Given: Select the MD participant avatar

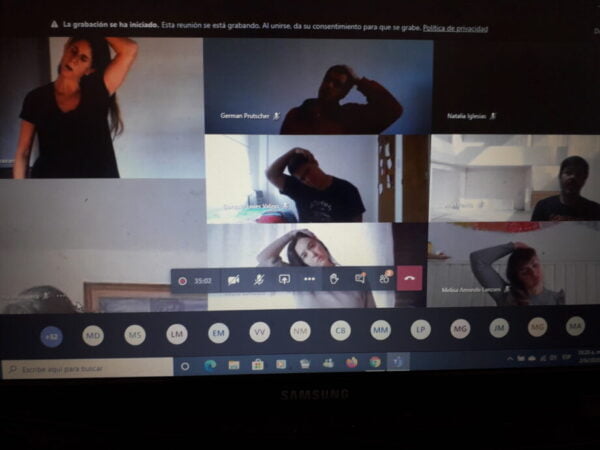Looking at the screenshot, I should click(x=93, y=335).
